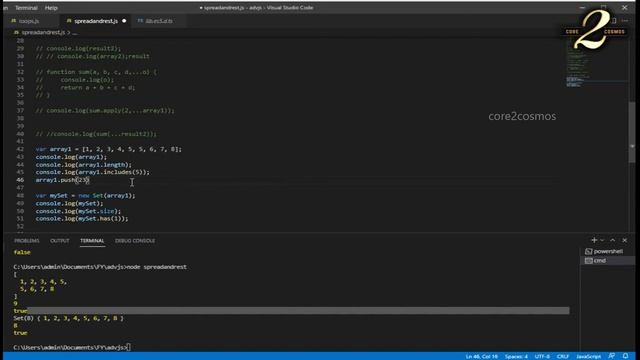640x360 pixels.
Task: Click the line 'console.log(mySet.size);'
Action: (78, 211)
